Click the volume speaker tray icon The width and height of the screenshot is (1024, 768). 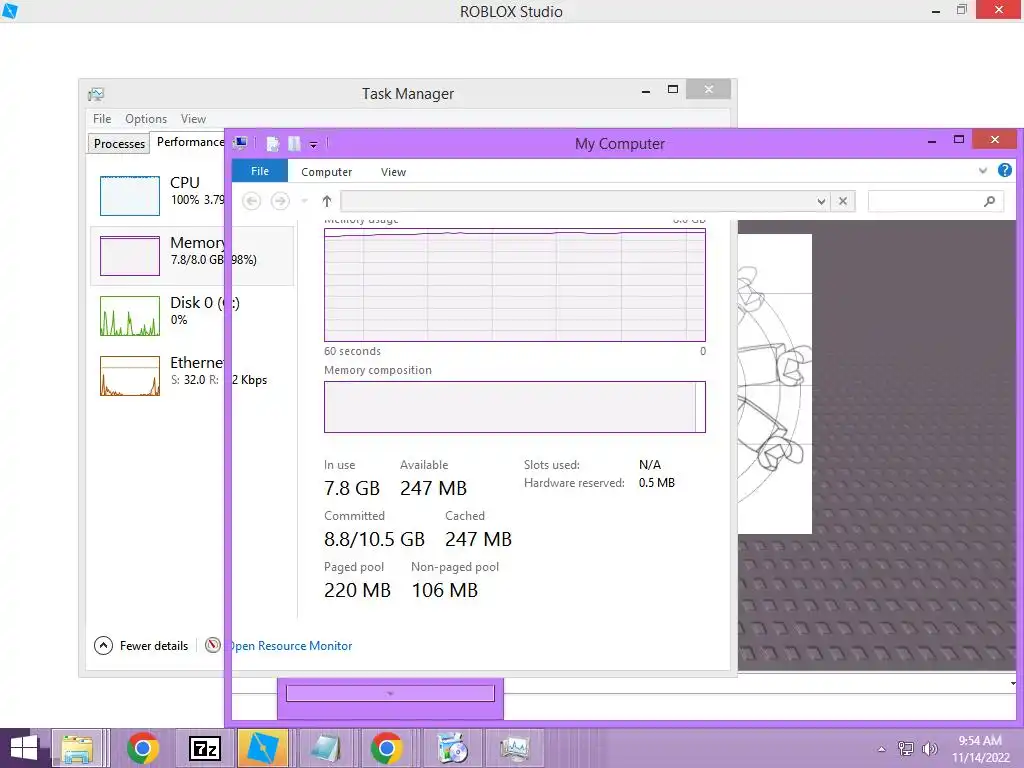929,749
